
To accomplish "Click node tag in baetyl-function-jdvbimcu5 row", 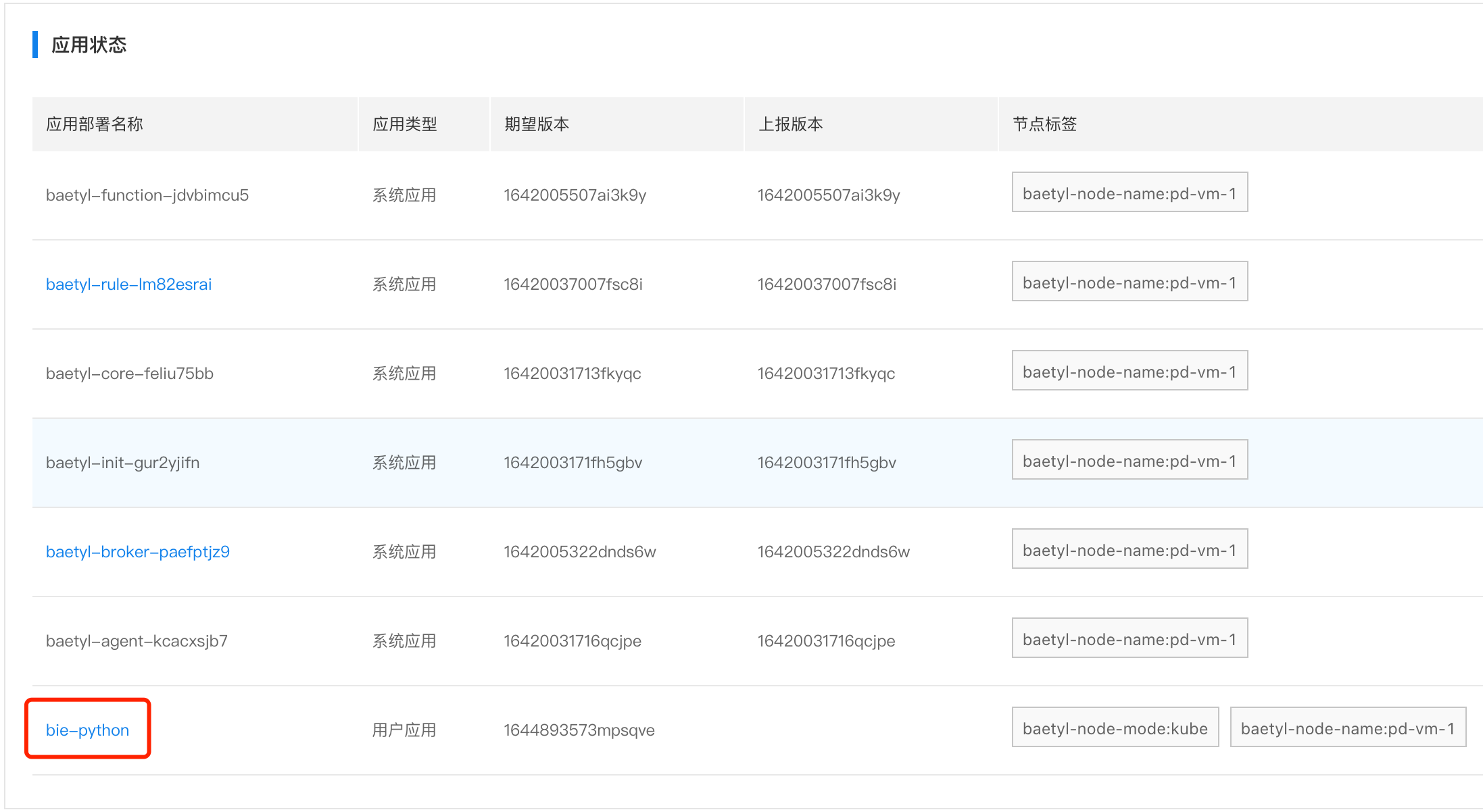I will pyautogui.click(x=1129, y=192).
